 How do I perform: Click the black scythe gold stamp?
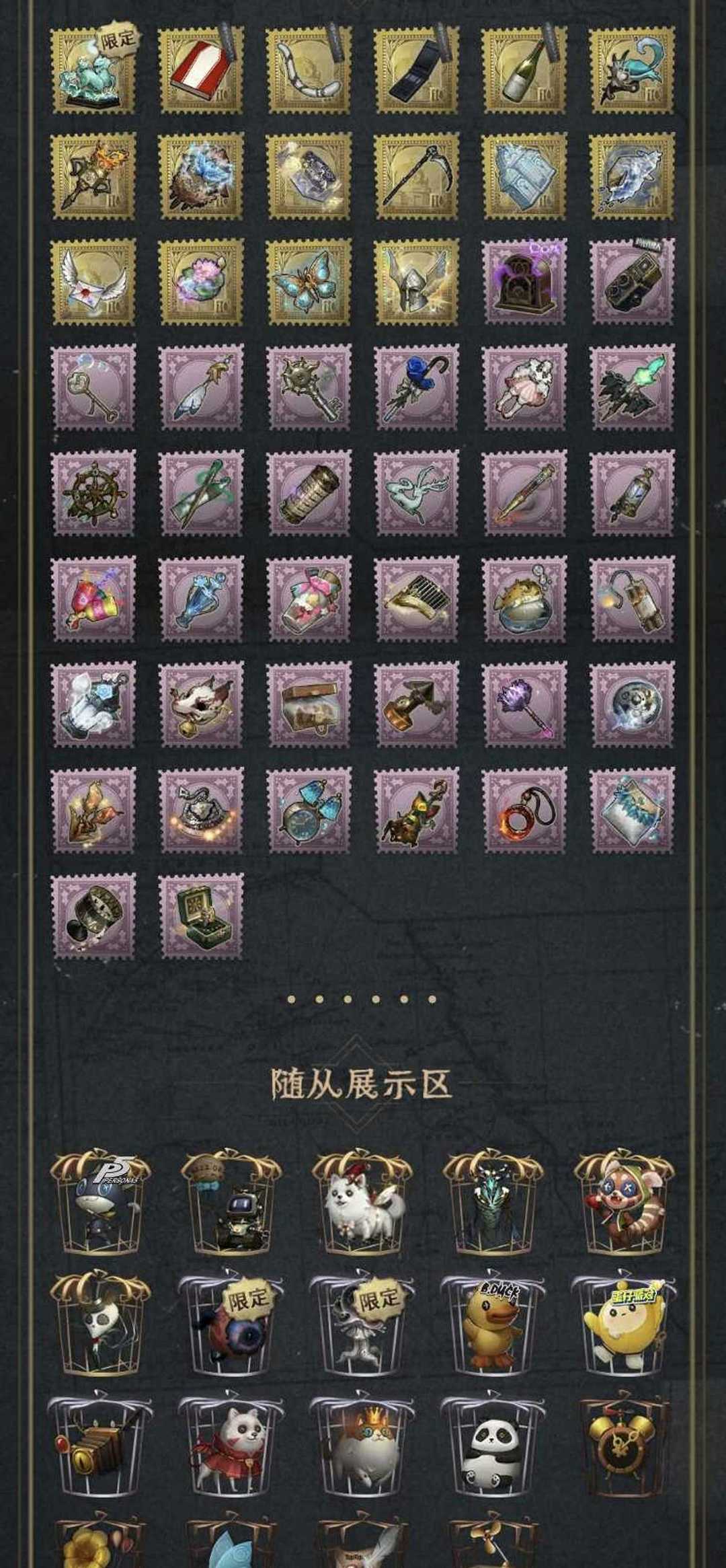click(417, 176)
